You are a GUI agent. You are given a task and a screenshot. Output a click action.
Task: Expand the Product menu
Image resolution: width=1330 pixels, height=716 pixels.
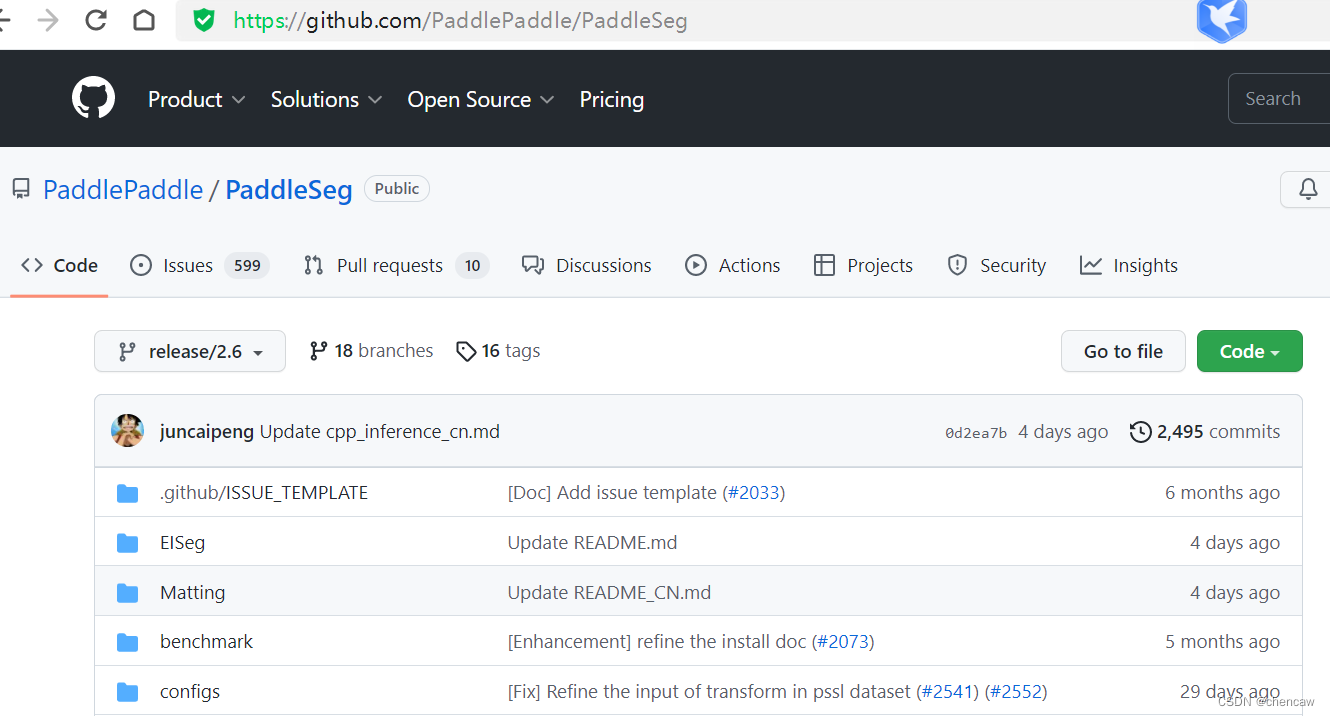[196, 100]
